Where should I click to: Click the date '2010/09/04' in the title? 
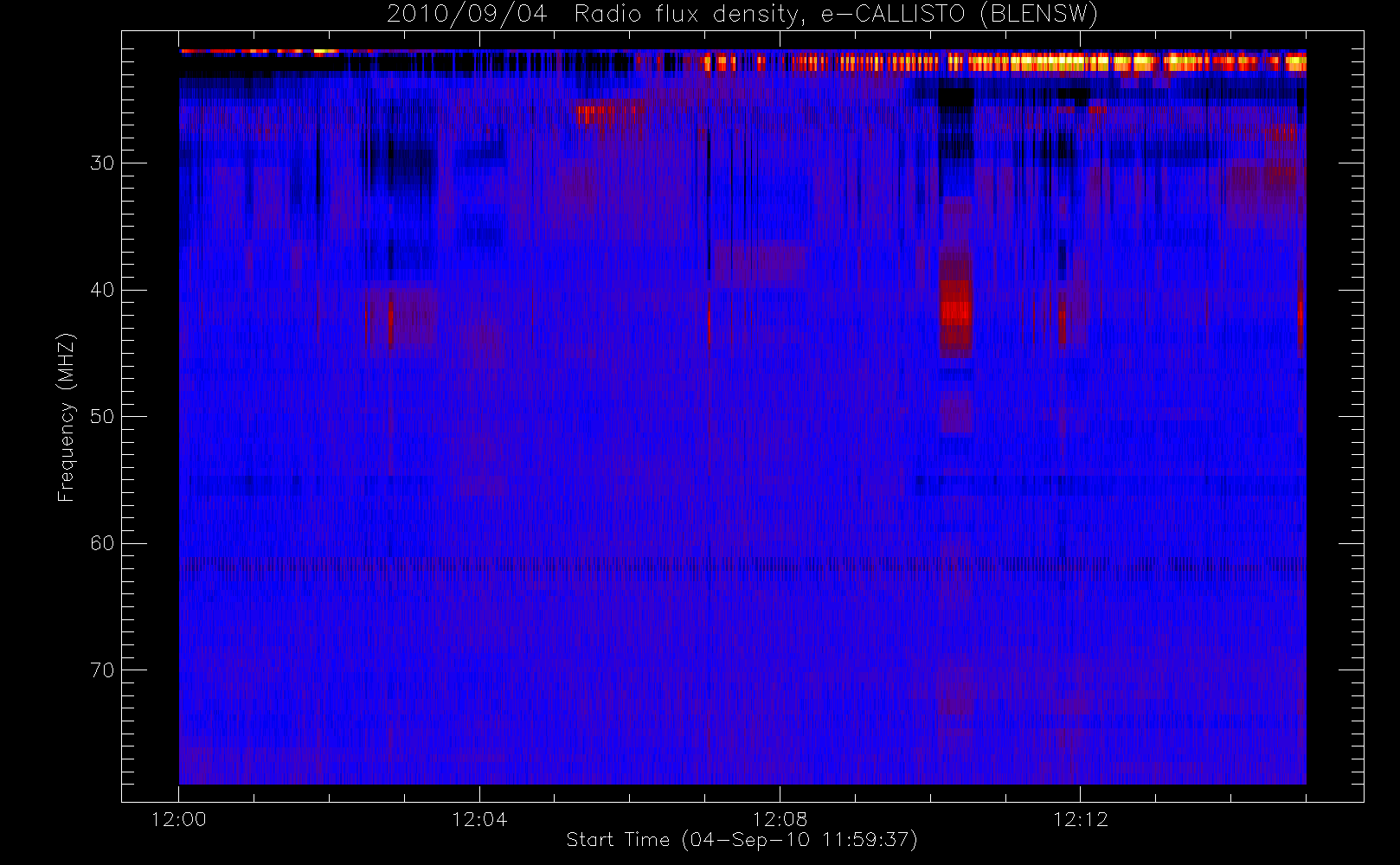(x=467, y=15)
